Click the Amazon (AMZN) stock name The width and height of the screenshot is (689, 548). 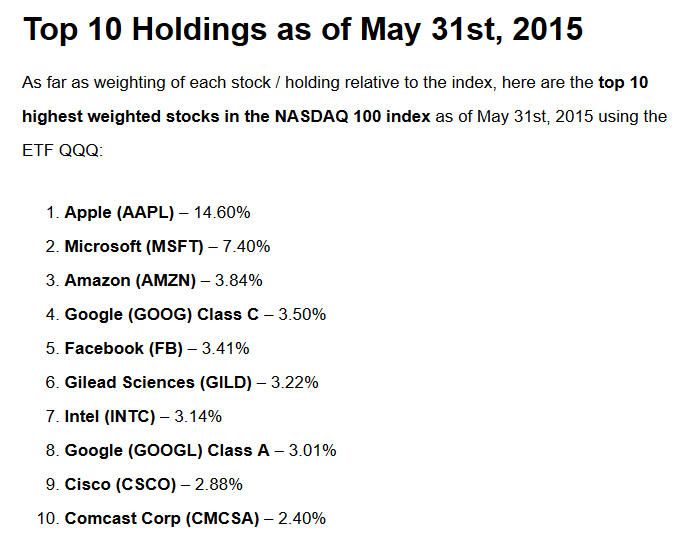tap(129, 280)
